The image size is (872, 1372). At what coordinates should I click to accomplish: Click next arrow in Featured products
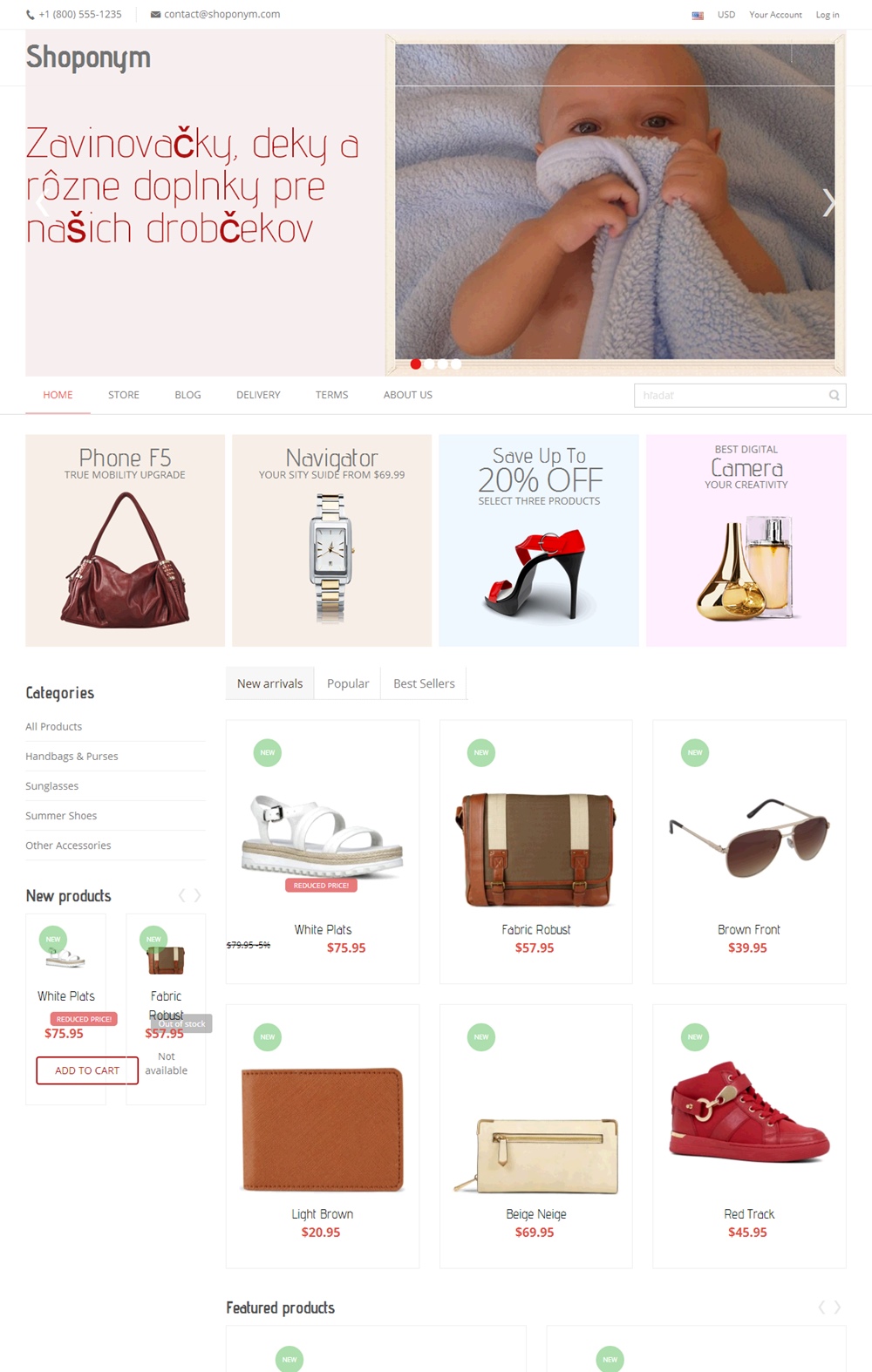click(837, 1307)
